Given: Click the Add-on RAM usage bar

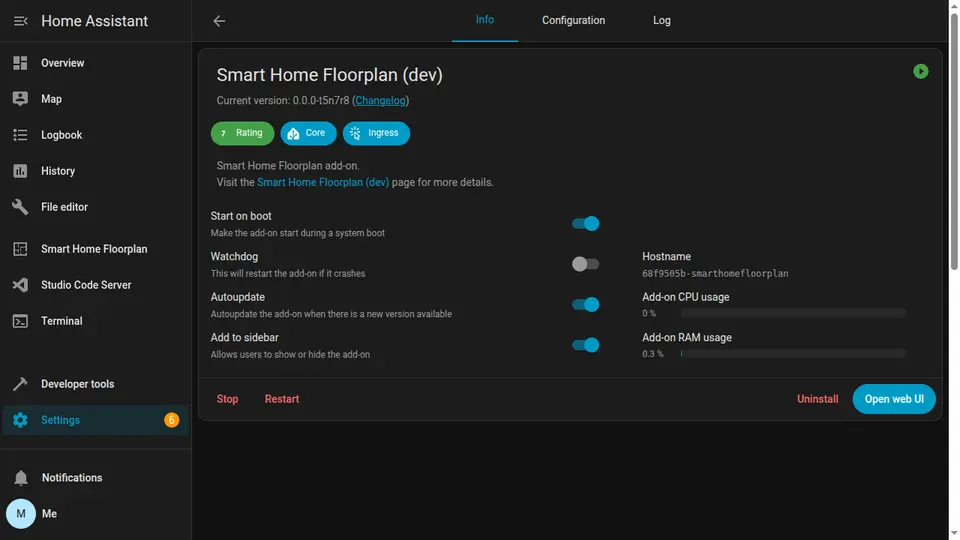Looking at the screenshot, I should (x=793, y=354).
